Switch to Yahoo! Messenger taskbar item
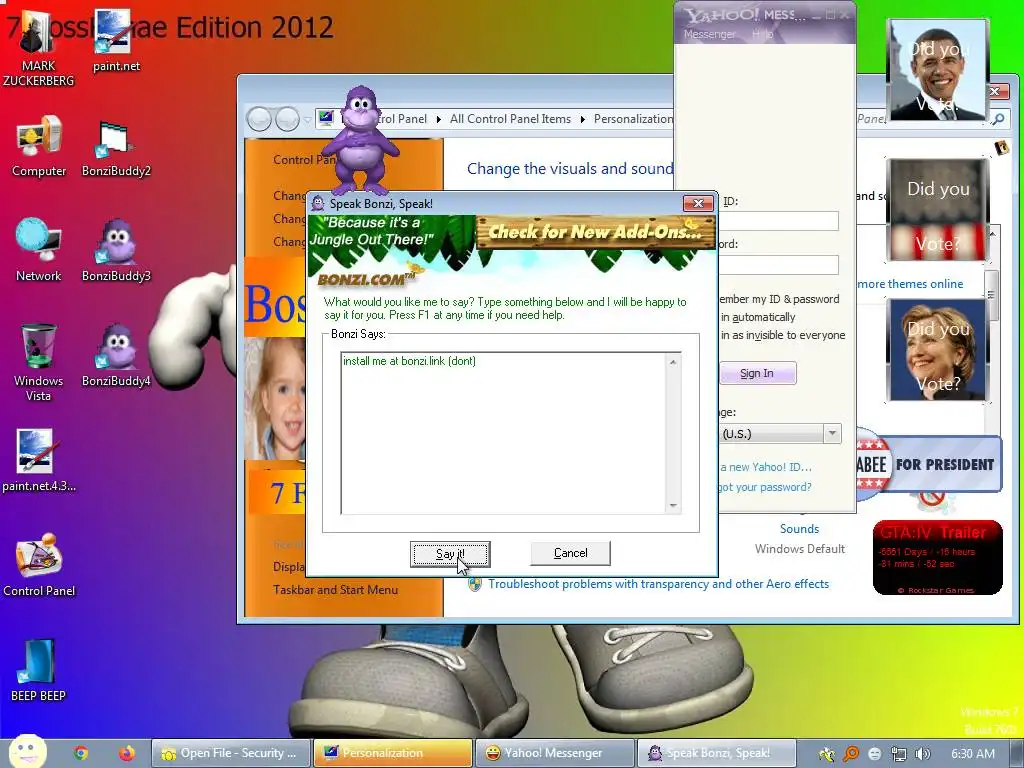Image resolution: width=1024 pixels, height=768 pixels. (554, 753)
